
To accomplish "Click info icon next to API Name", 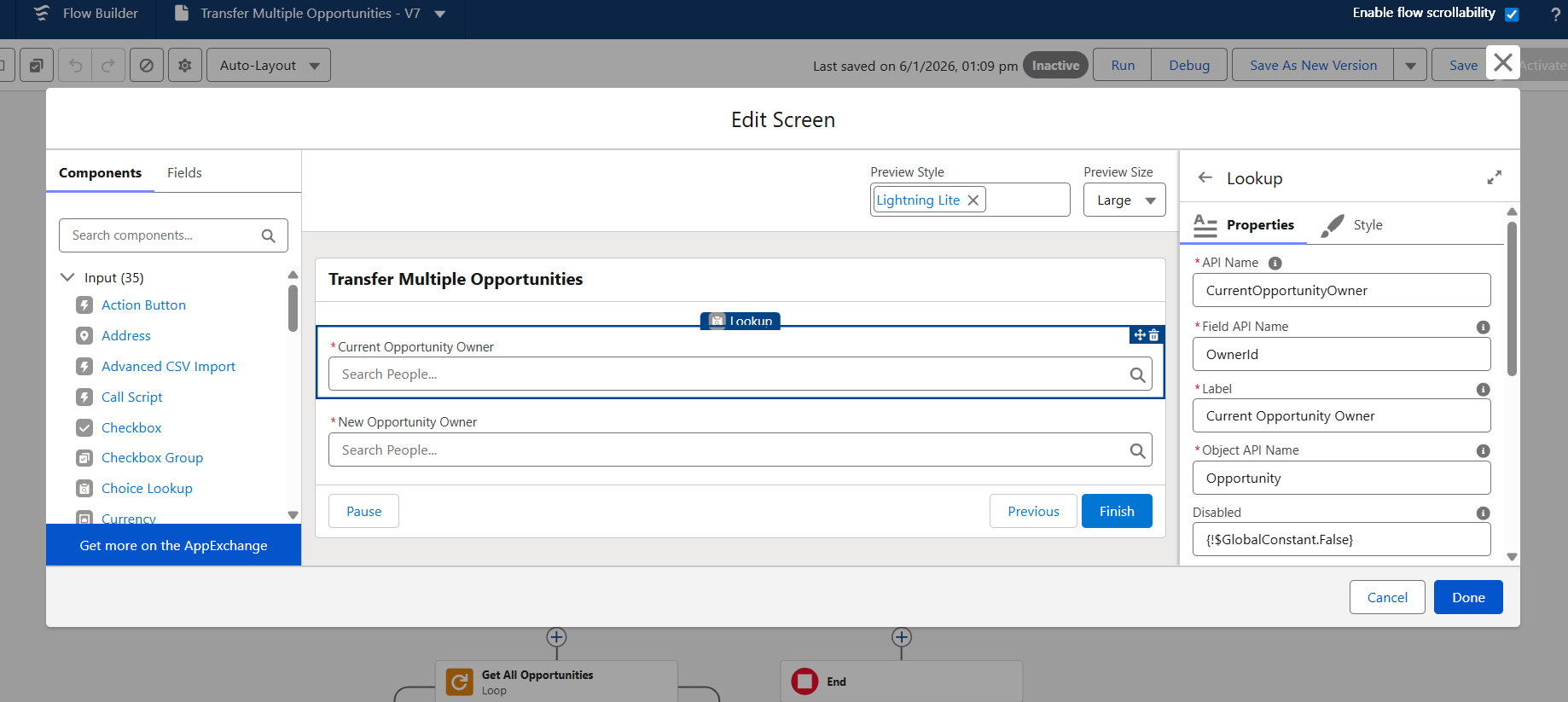I will (x=1275, y=263).
